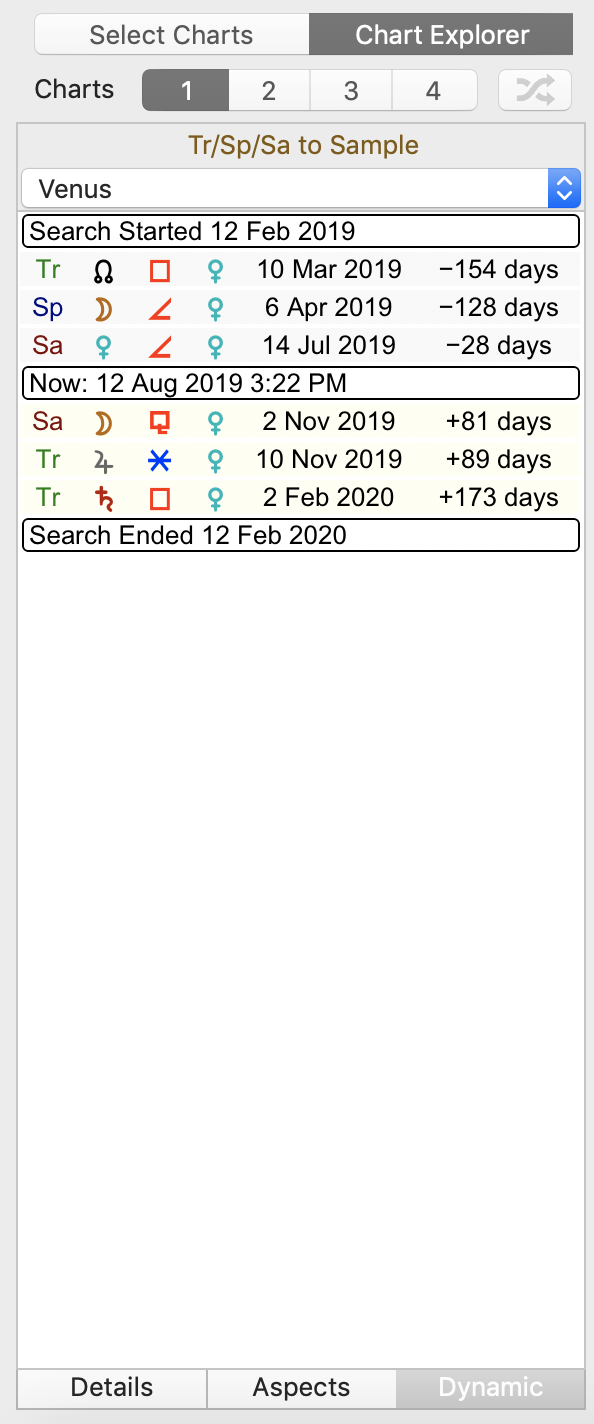Viewport: 594px width, 1424px height.
Task: Select chart number 3
Action: pos(351,90)
